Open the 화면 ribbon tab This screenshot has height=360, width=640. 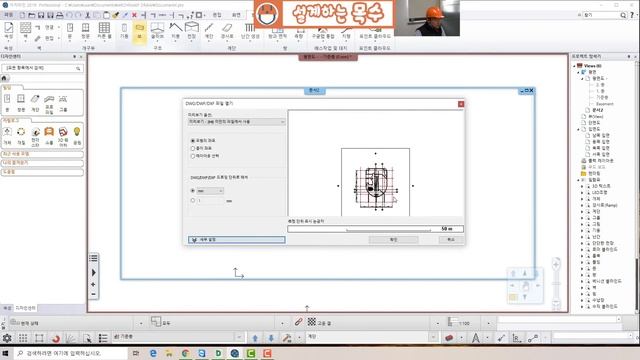click(x=236, y=15)
